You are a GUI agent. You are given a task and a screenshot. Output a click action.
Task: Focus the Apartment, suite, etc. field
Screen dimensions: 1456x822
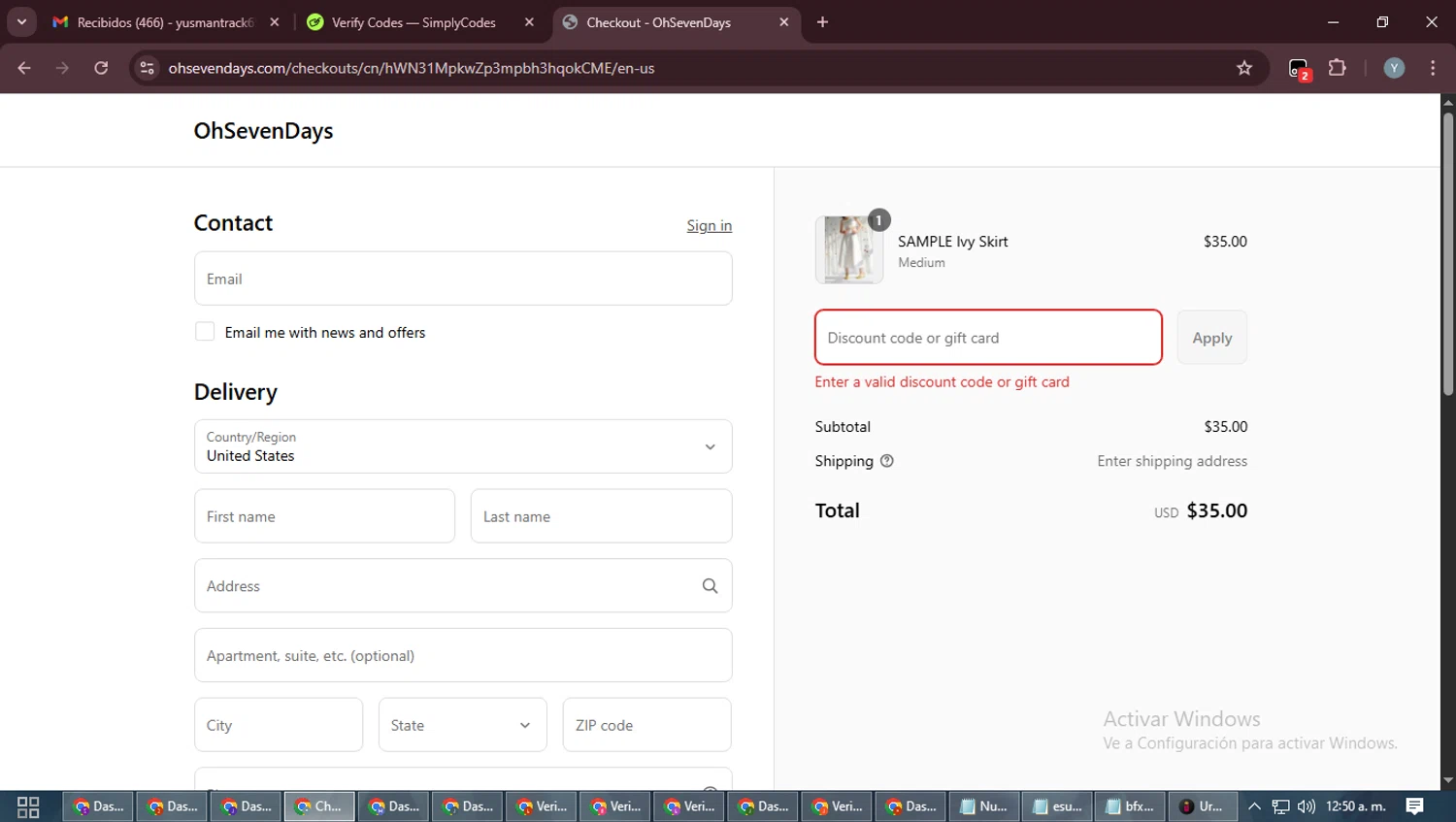(463, 655)
